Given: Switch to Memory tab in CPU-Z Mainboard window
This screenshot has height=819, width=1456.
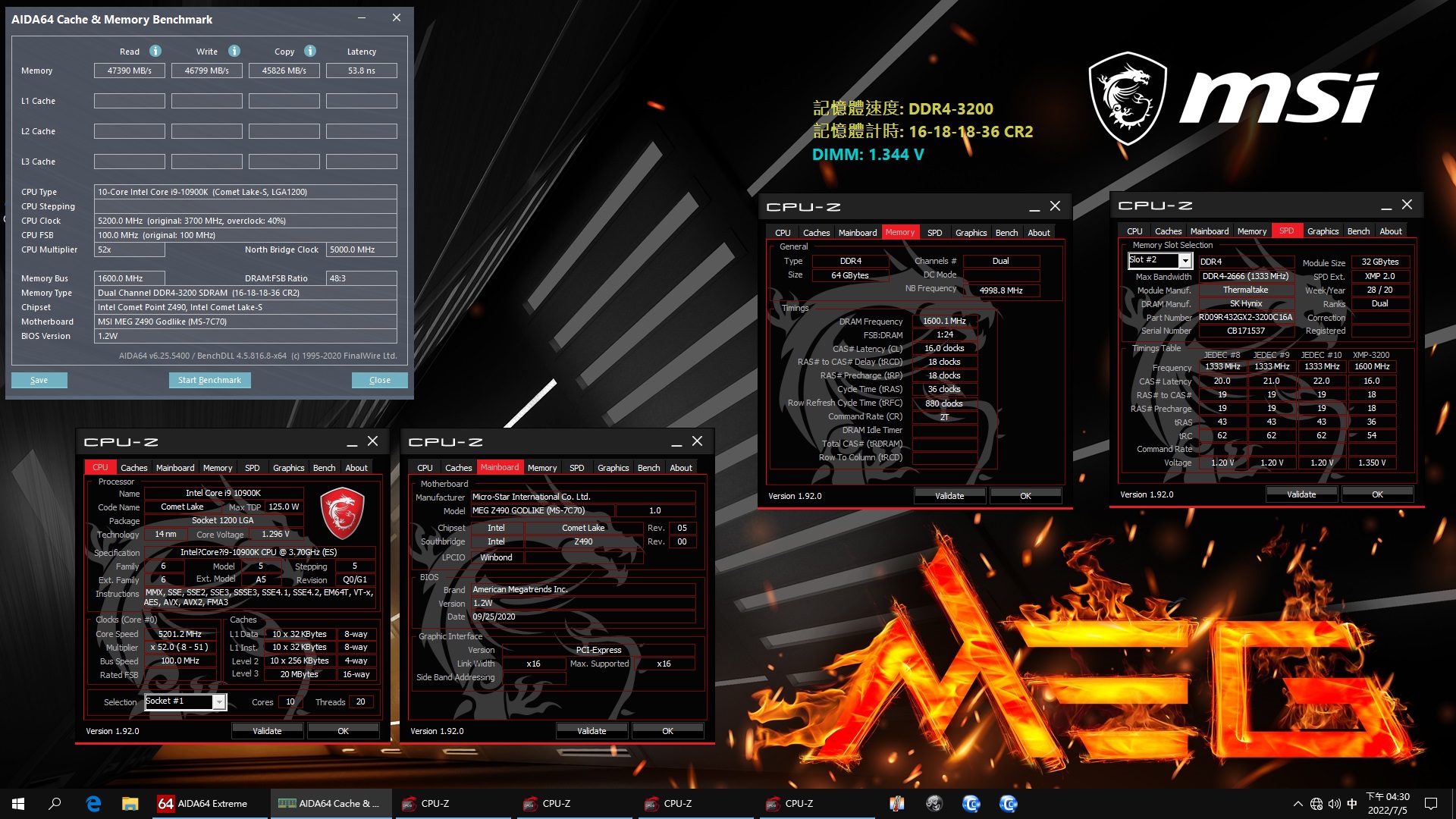Looking at the screenshot, I should click(542, 468).
